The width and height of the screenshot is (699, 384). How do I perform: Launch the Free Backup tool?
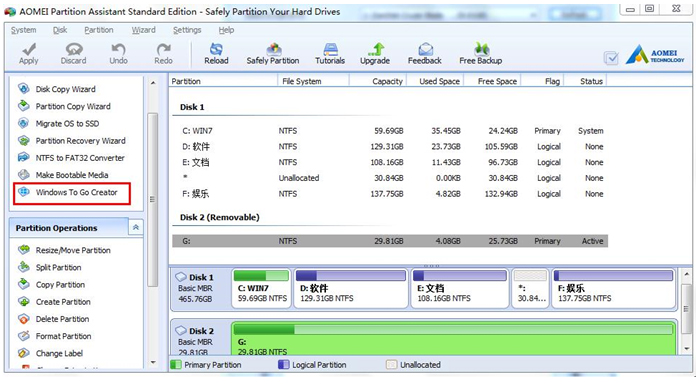[x=481, y=54]
